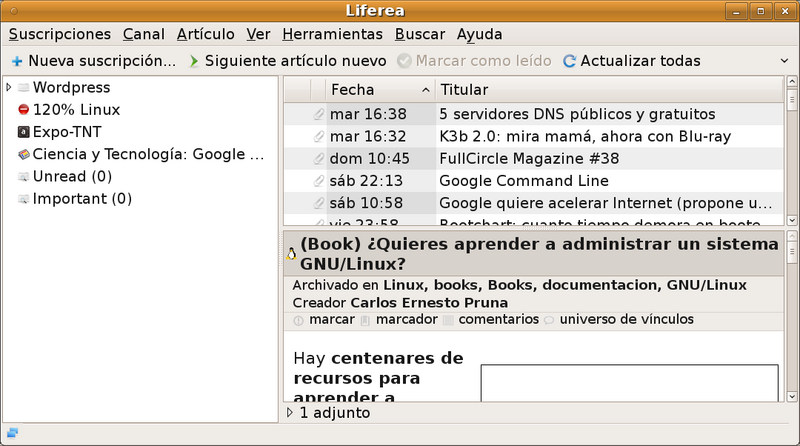Expand the Wordpress folder tree

pos(9,88)
